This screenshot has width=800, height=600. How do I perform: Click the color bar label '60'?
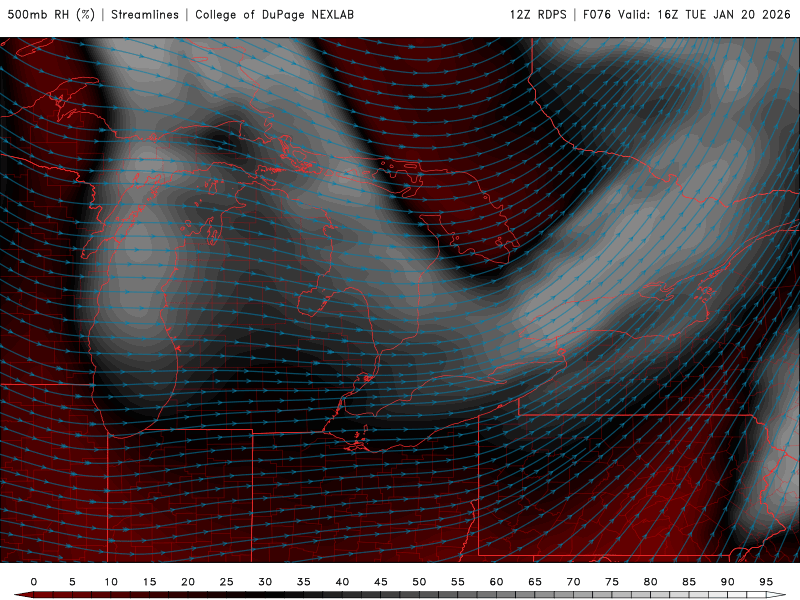pos(496,582)
